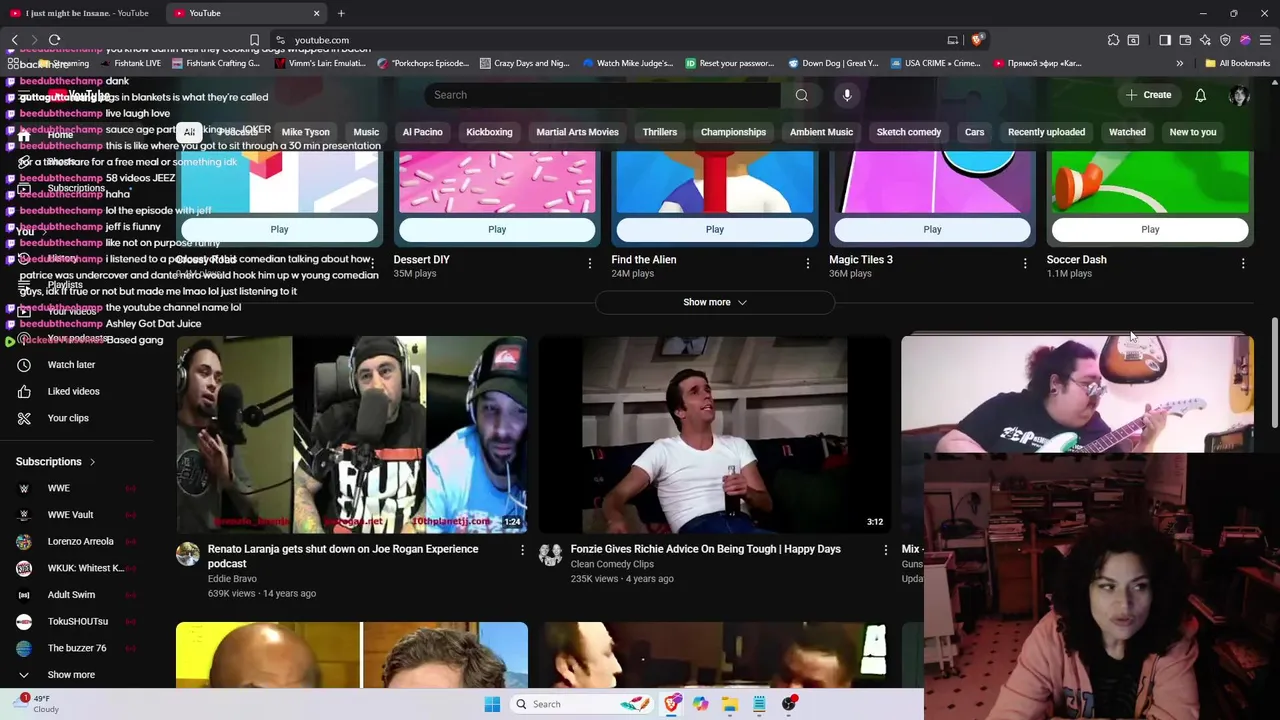
Task: Select the Cars filter chip
Action: point(974,132)
